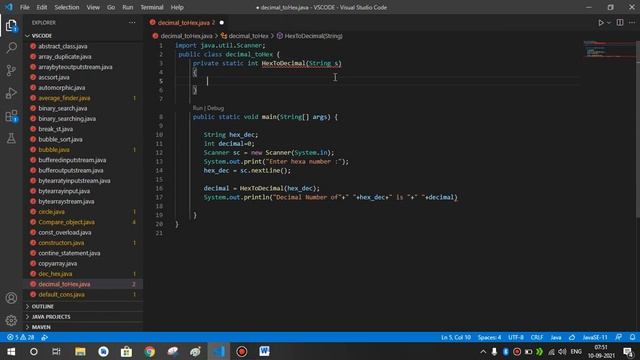
Task: Open the notifications bell in status bar
Action: coord(632,338)
